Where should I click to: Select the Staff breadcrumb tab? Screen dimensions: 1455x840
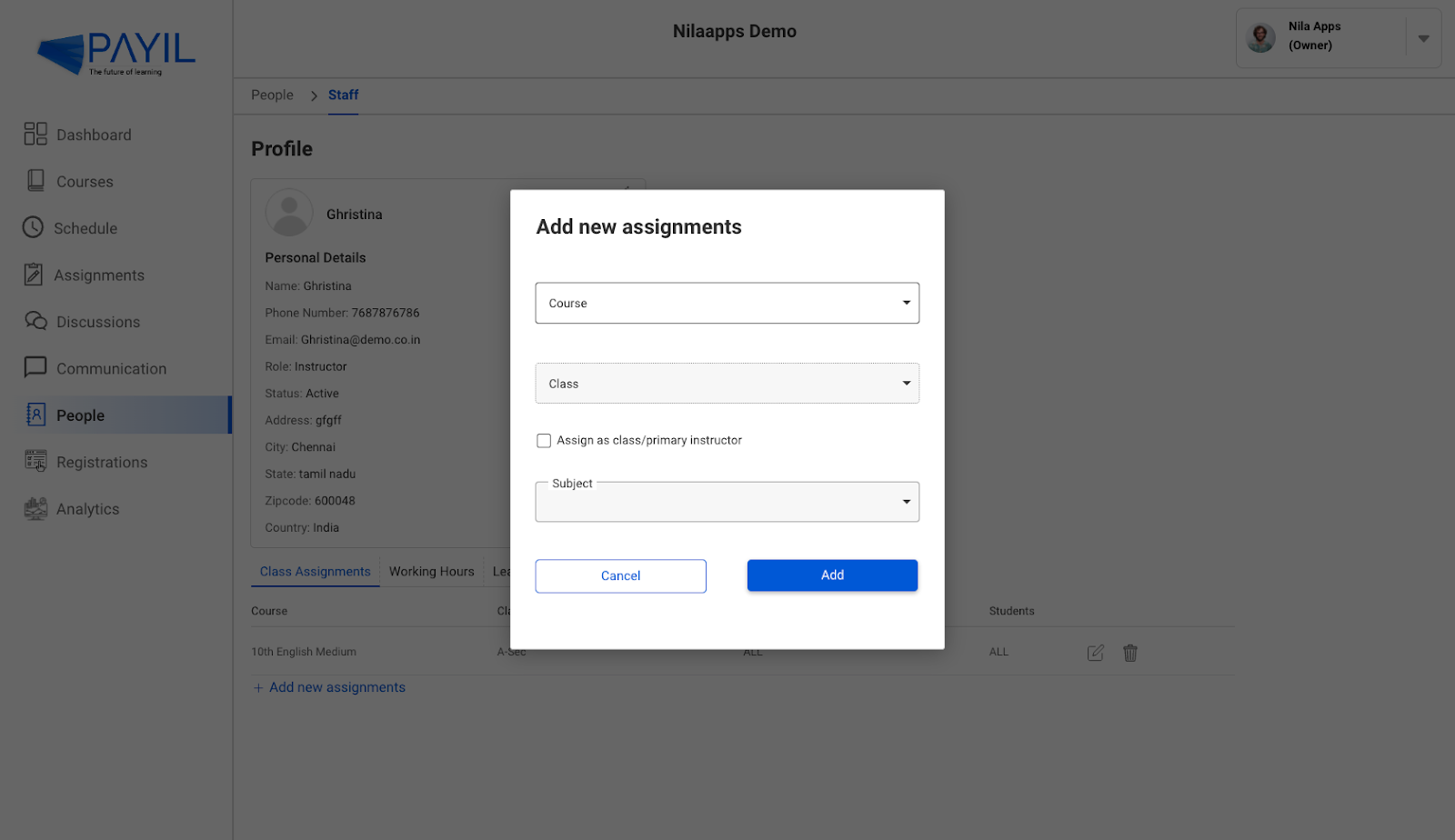(343, 95)
